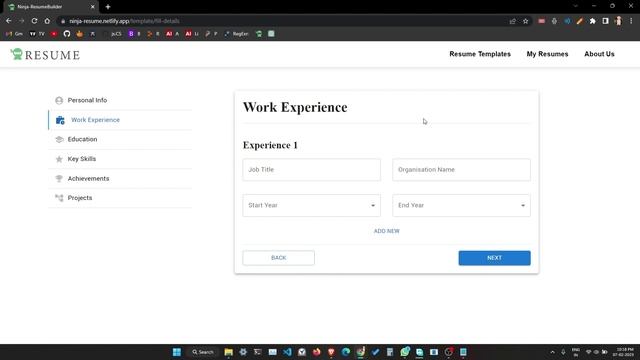Show hidden system tray icons
Viewport: 640px width, 360px height.
click(x=552, y=352)
